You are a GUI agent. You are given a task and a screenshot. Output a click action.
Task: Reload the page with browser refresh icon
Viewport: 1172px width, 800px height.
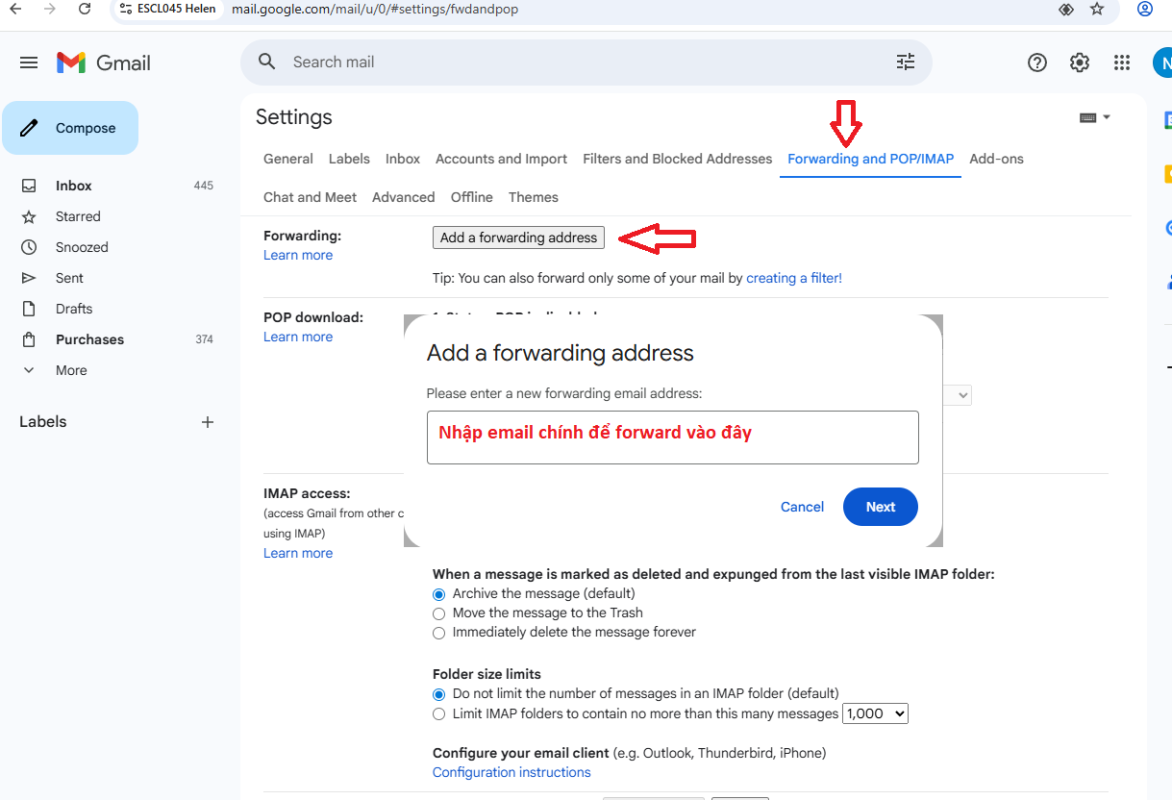tap(85, 9)
